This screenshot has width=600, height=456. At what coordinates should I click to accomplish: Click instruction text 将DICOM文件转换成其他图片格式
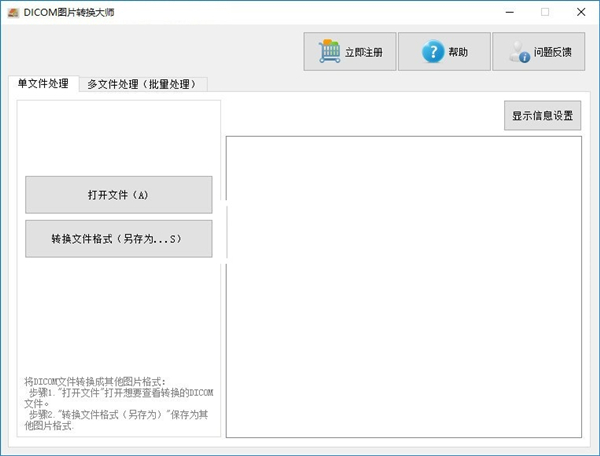[95, 381]
